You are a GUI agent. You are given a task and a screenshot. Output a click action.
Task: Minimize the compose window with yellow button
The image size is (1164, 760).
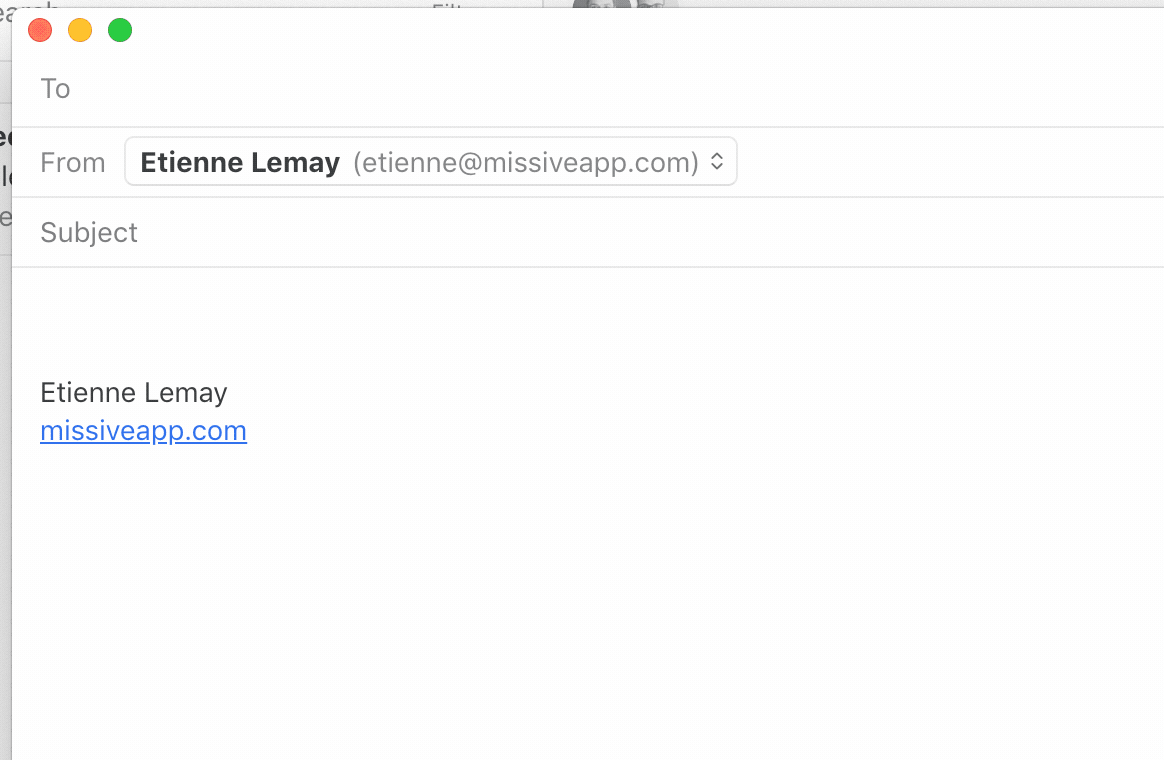tap(80, 30)
